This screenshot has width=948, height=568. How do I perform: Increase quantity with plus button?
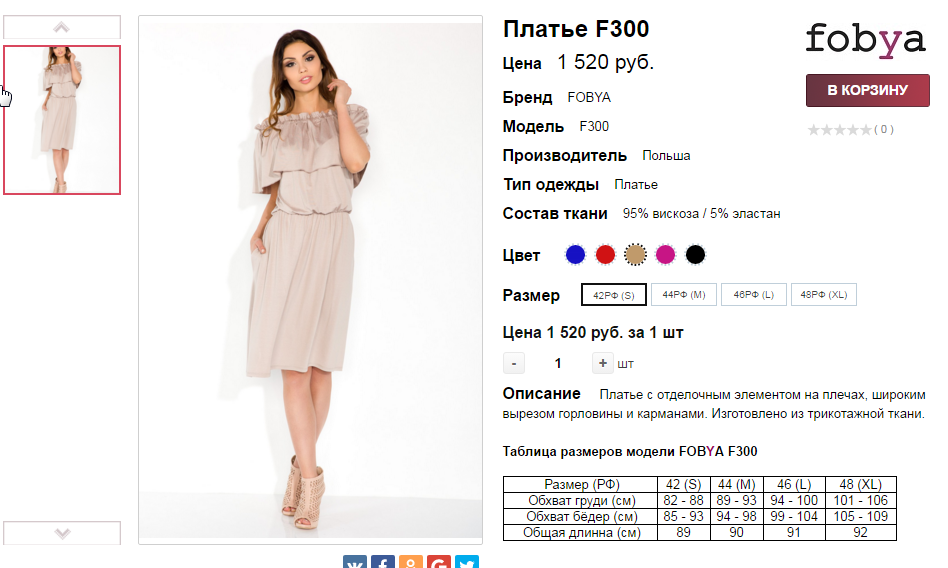[x=603, y=363]
